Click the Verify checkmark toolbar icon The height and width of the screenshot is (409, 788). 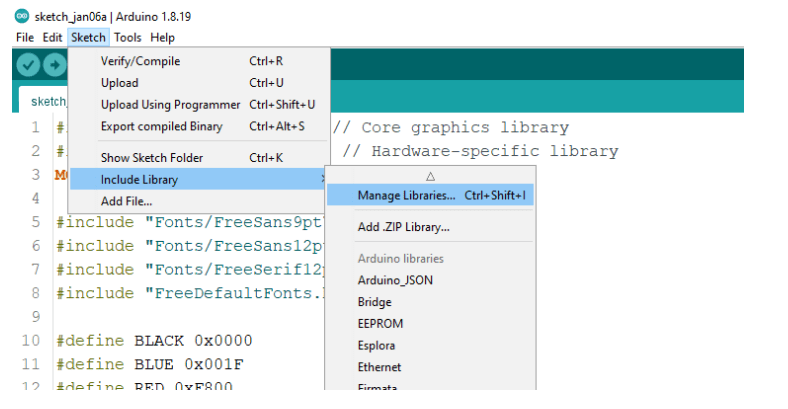(28, 64)
